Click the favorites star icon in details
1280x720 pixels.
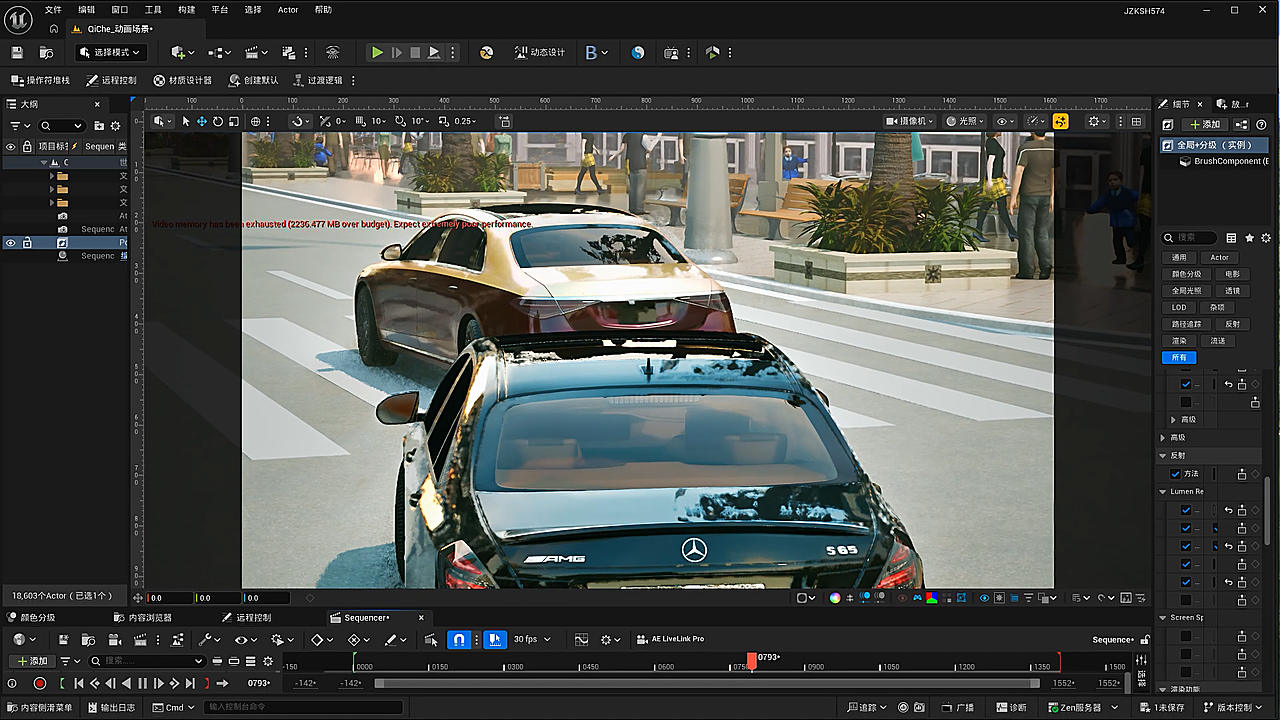coord(1249,238)
